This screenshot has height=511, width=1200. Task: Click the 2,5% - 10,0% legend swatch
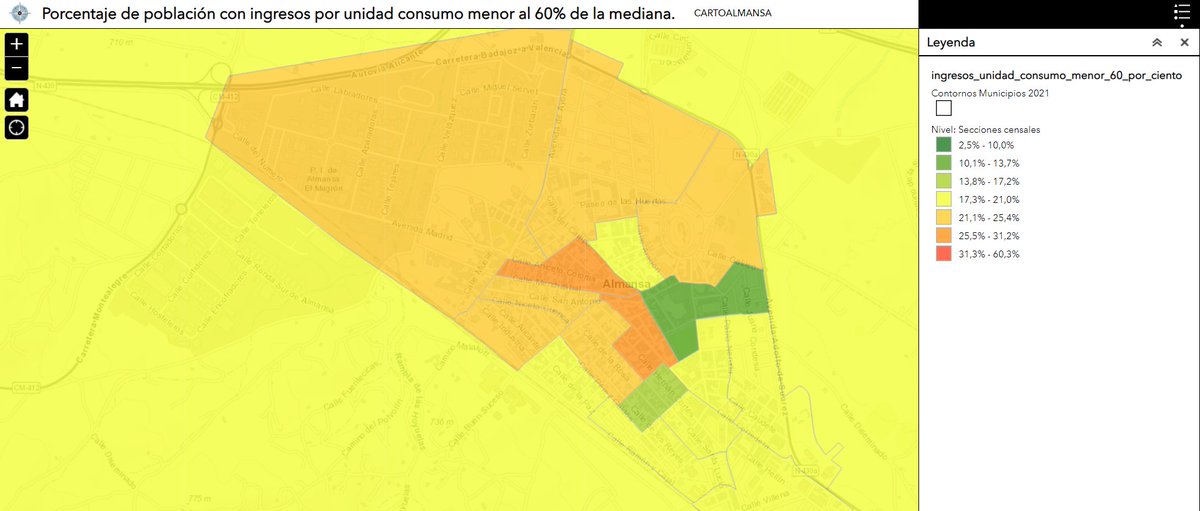(944, 145)
